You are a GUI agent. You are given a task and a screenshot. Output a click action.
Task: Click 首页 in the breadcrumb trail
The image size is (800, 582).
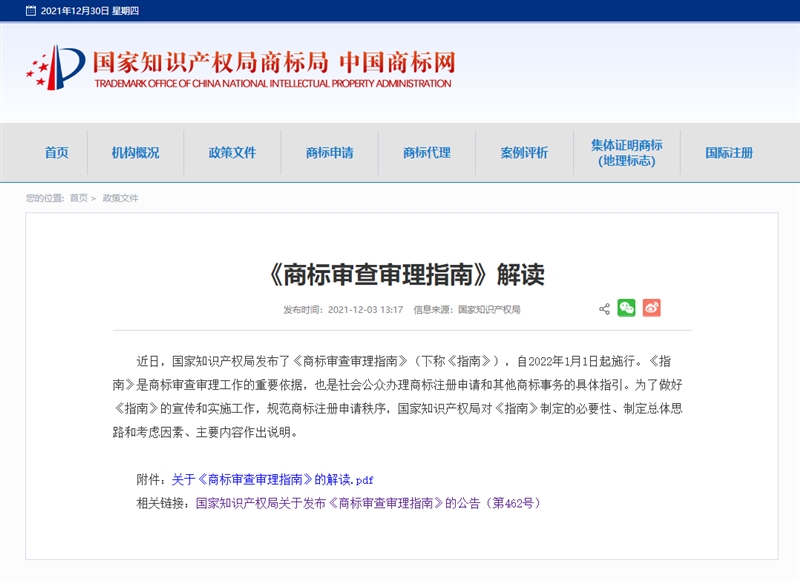click(78, 198)
